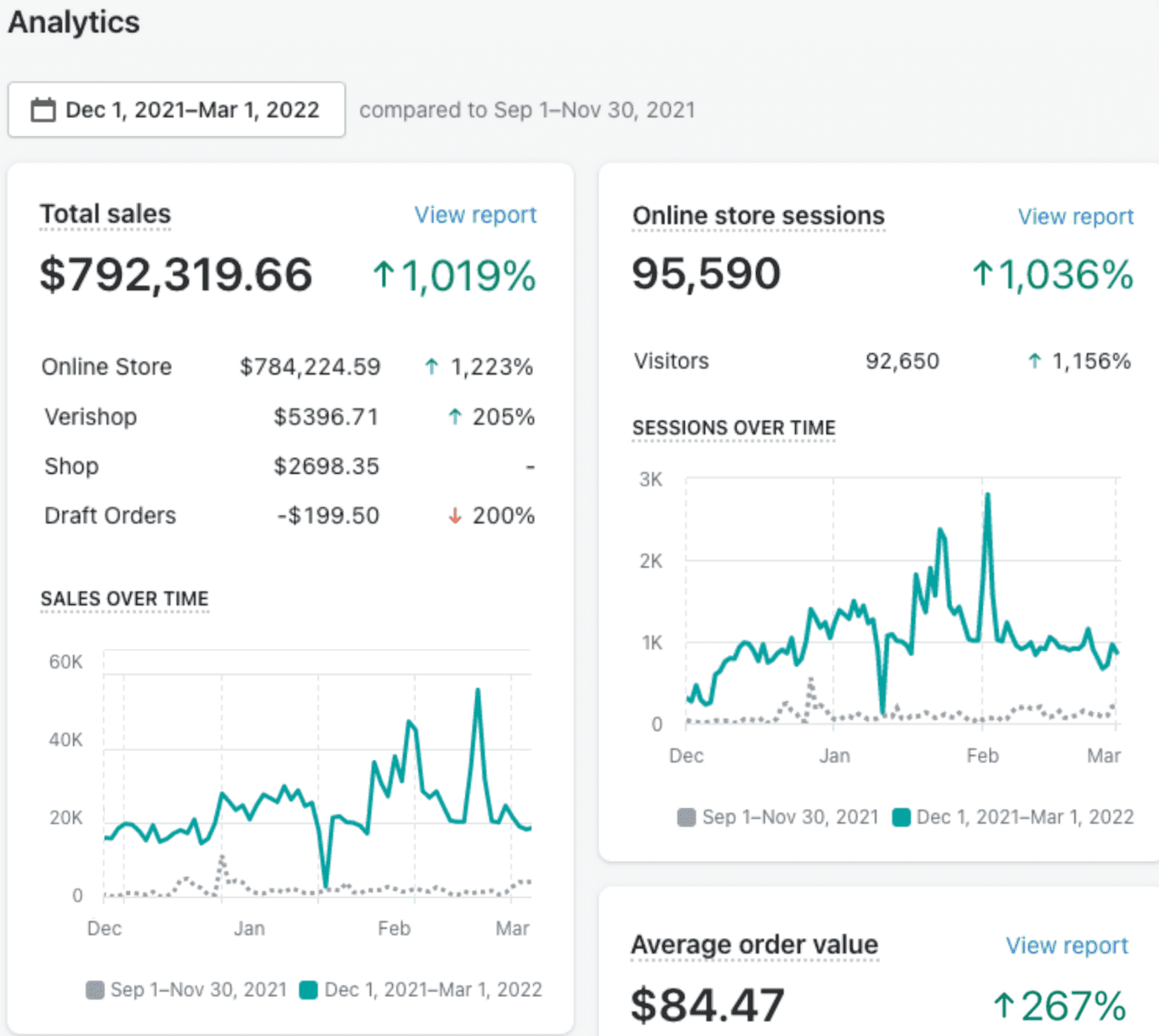Screen dimensions: 1159x1036
Task: Click the 1,156% visitors increase
Action: coord(1092,361)
